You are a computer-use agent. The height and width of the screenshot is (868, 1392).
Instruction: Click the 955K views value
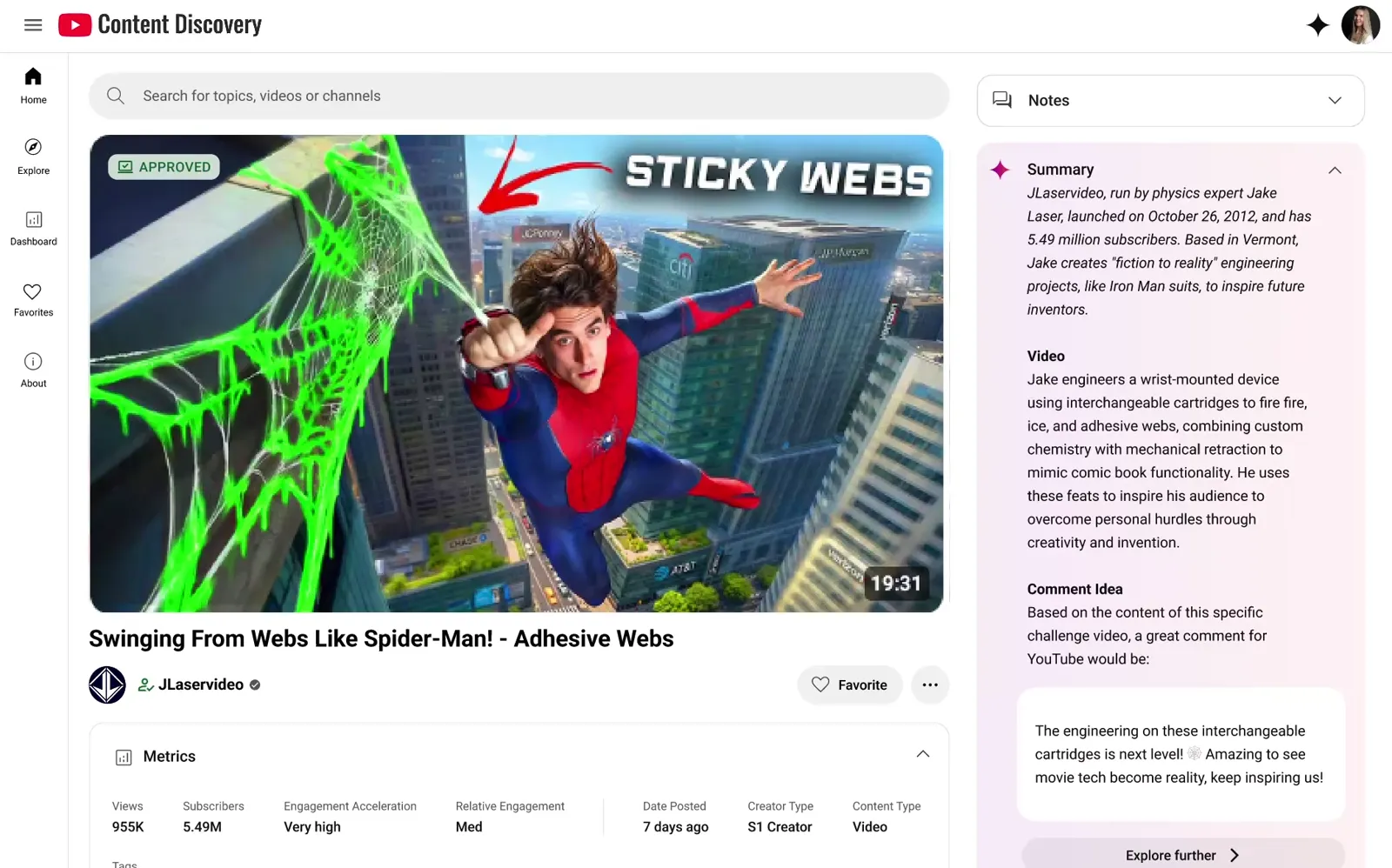[128, 827]
